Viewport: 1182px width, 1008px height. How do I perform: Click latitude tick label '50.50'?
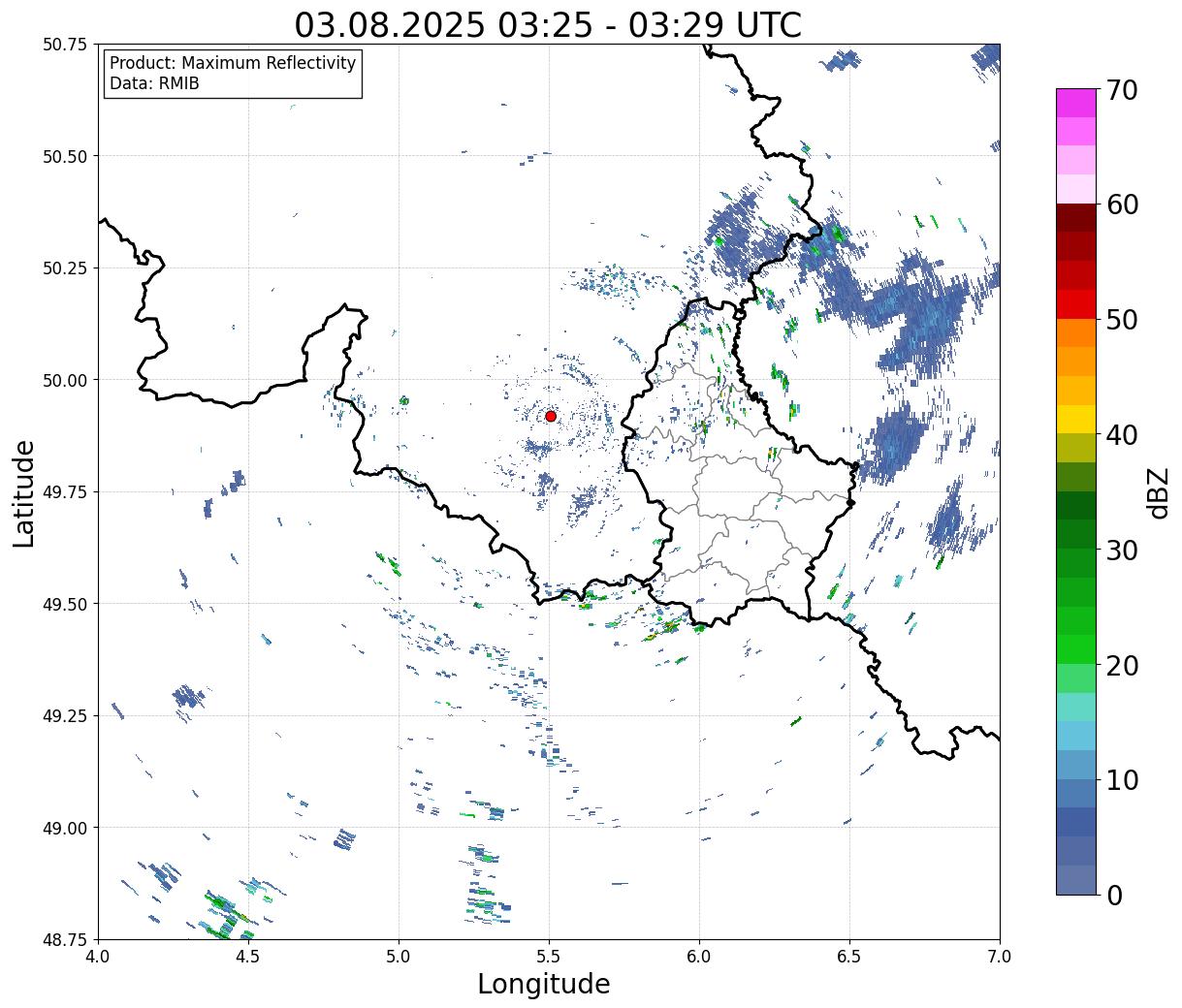65,156
